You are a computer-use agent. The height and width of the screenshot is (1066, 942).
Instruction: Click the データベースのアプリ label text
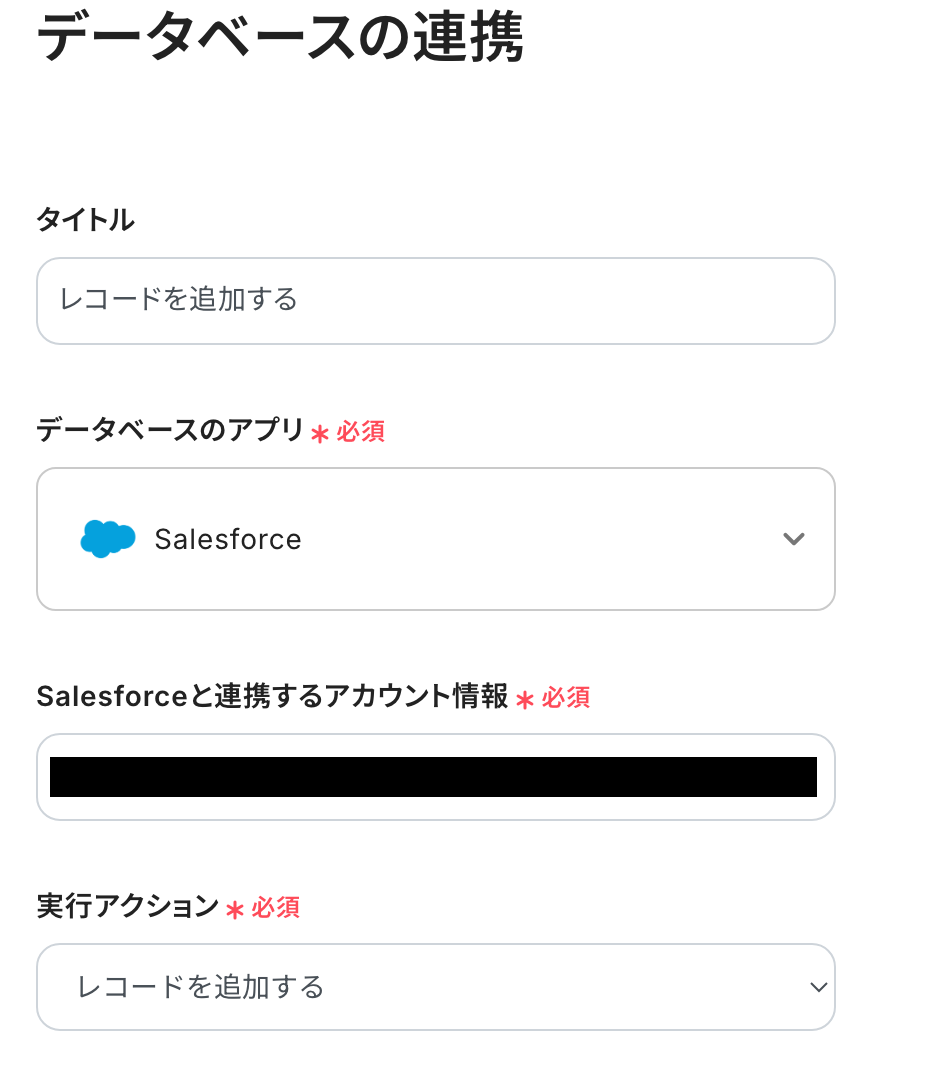(170, 430)
